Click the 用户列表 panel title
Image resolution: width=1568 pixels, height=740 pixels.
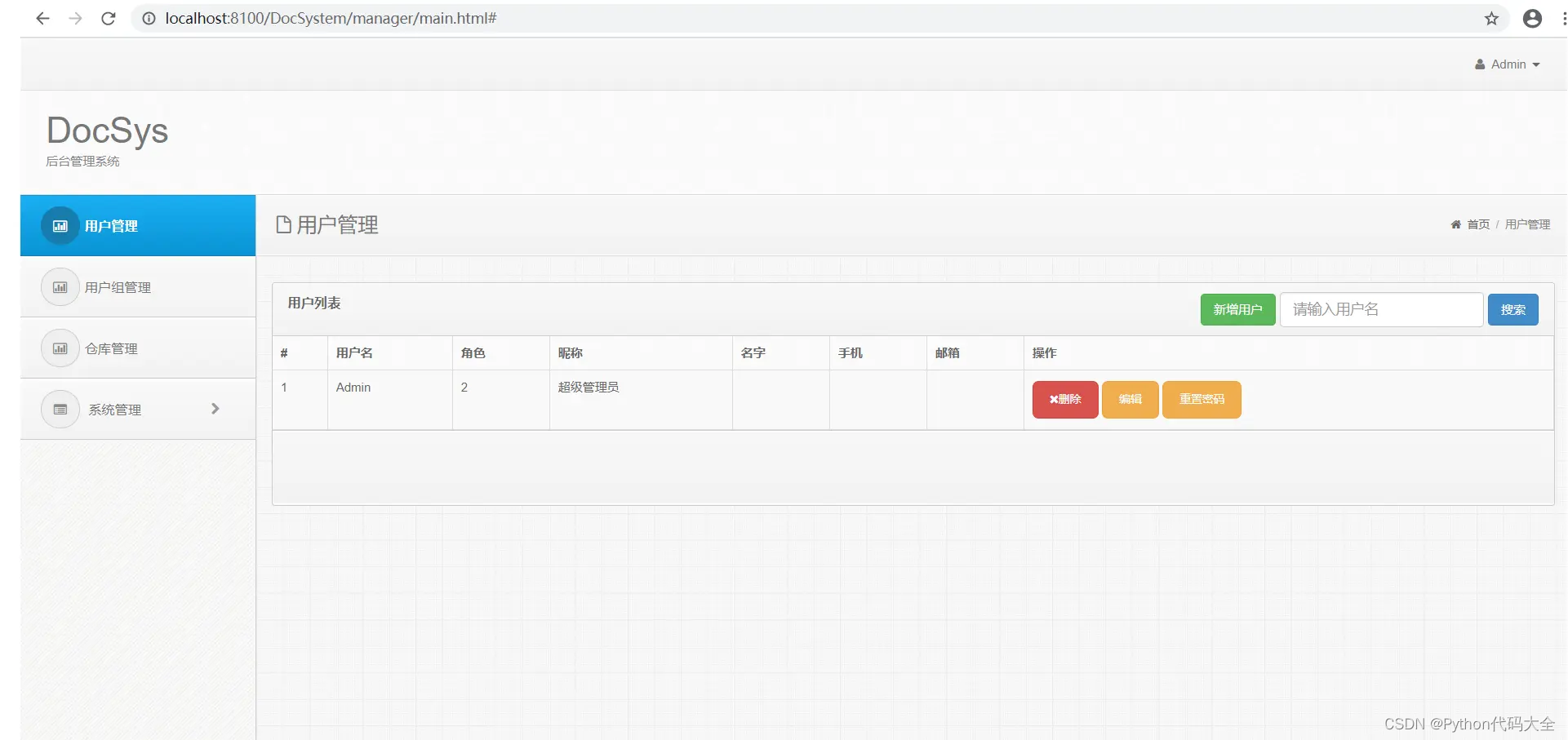[314, 304]
